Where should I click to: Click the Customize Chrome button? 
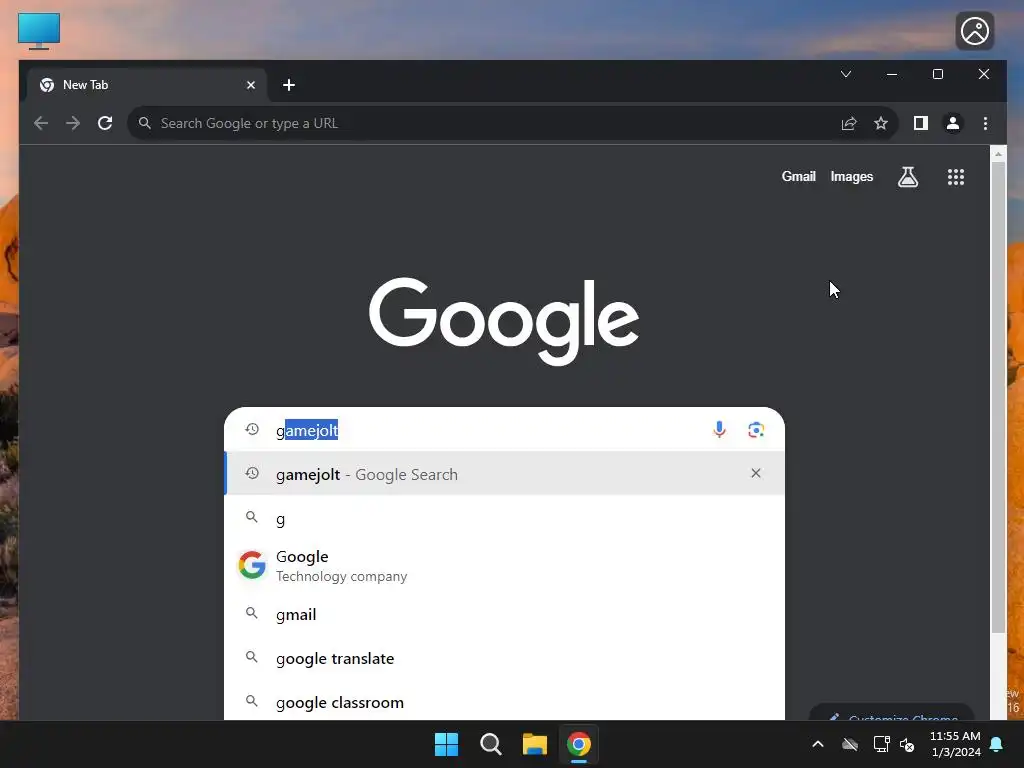click(x=891, y=713)
